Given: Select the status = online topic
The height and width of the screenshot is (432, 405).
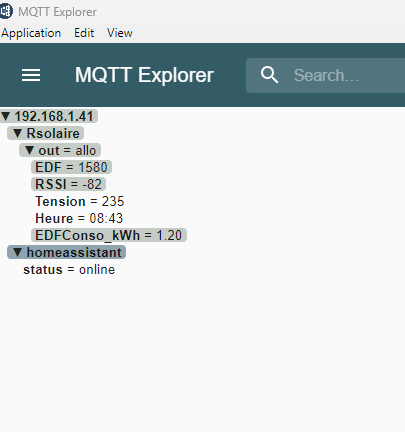Looking at the screenshot, I should tap(69, 270).
